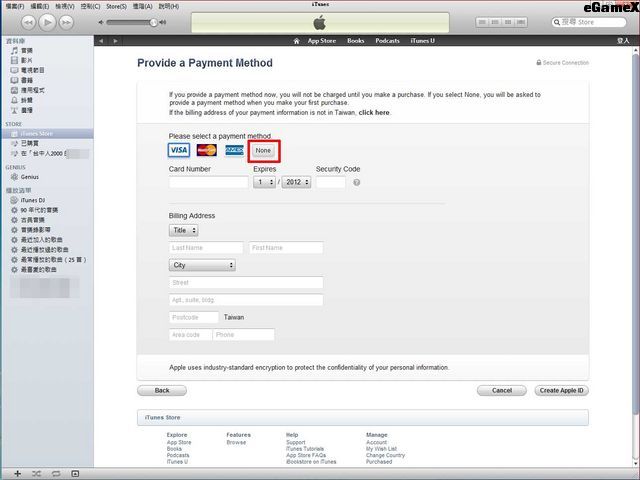Open the 控制(C) menu
The height and width of the screenshot is (480, 640).
pyautogui.click(x=90, y=7)
